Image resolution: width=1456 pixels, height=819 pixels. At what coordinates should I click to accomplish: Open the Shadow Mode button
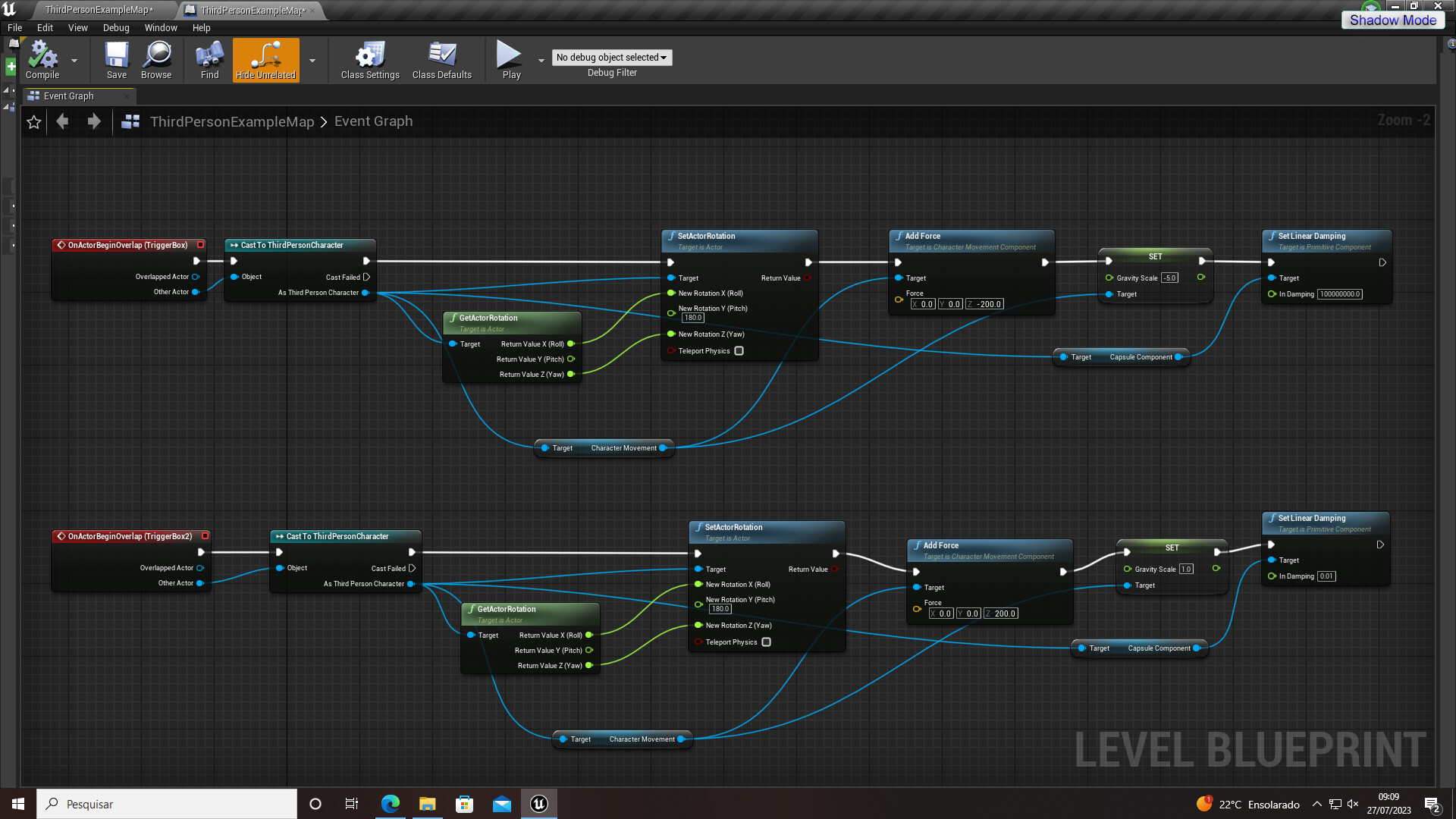coord(1392,20)
